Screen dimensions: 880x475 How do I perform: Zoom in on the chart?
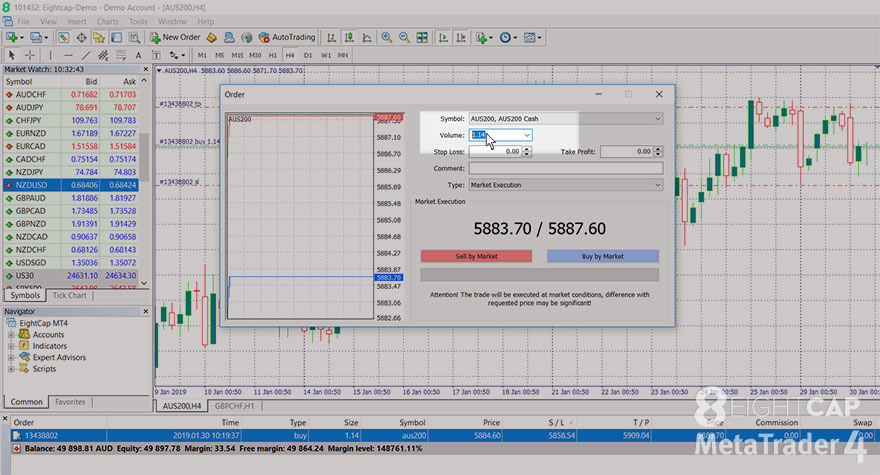pos(387,38)
